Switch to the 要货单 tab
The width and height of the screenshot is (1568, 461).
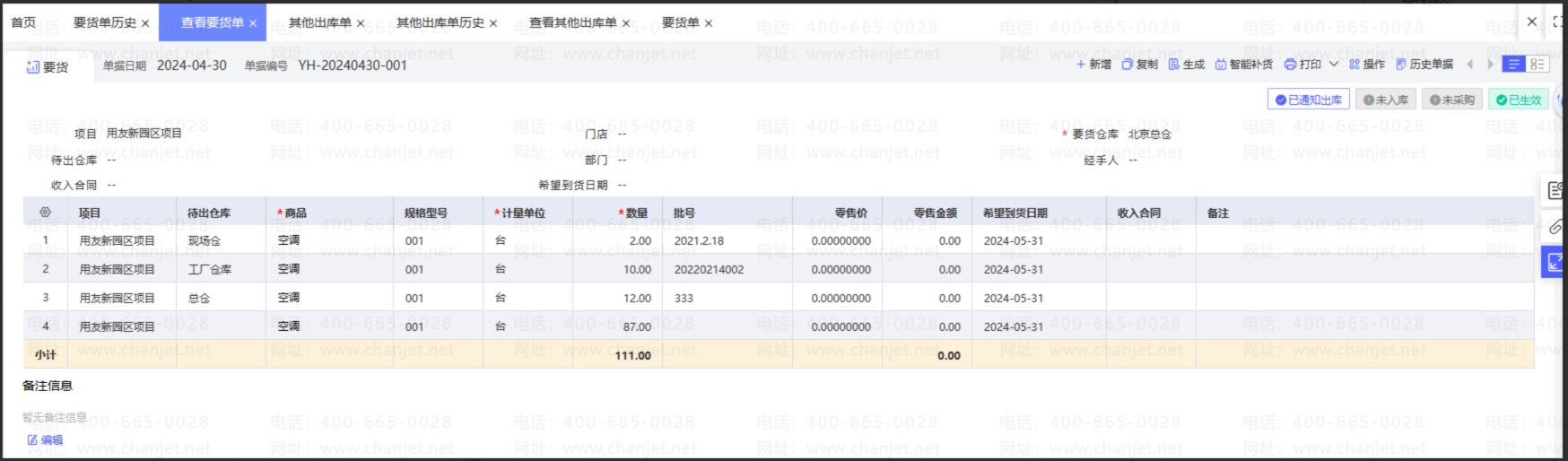pyautogui.click(x=681, y=22)
